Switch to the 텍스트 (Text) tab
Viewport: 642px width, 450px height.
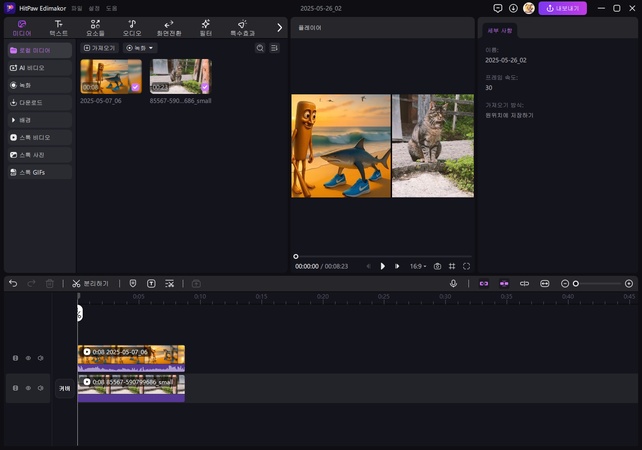click(59, 27)
